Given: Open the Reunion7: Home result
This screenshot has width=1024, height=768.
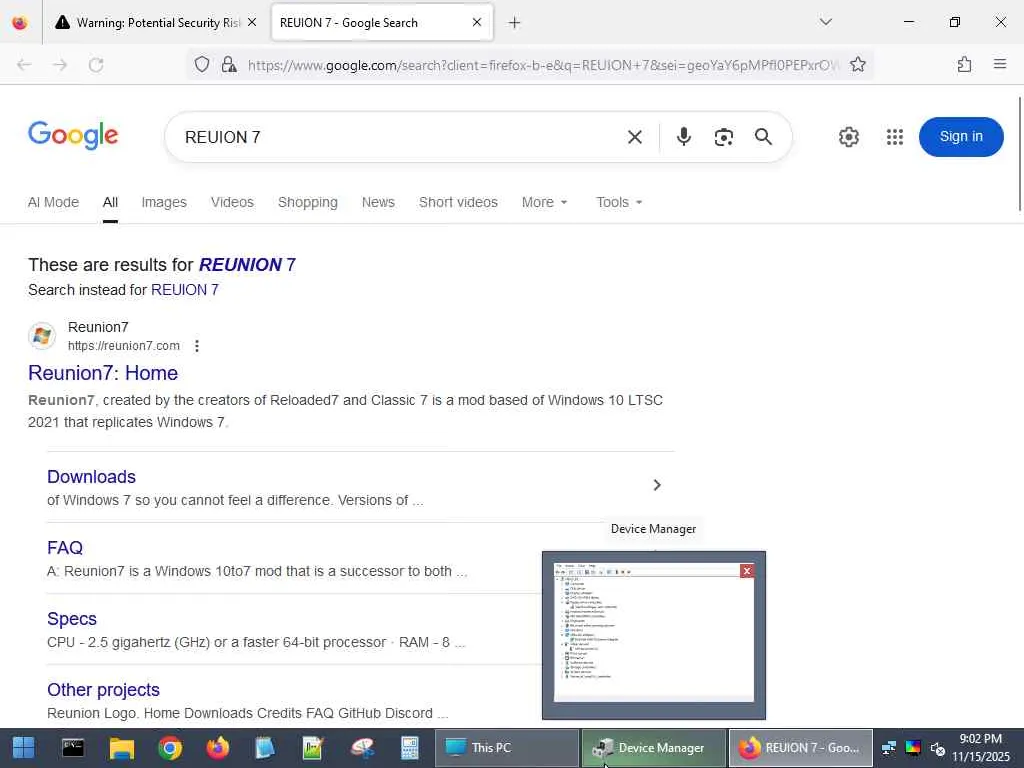Looking at the screenshot, I should tap(103, 373).
